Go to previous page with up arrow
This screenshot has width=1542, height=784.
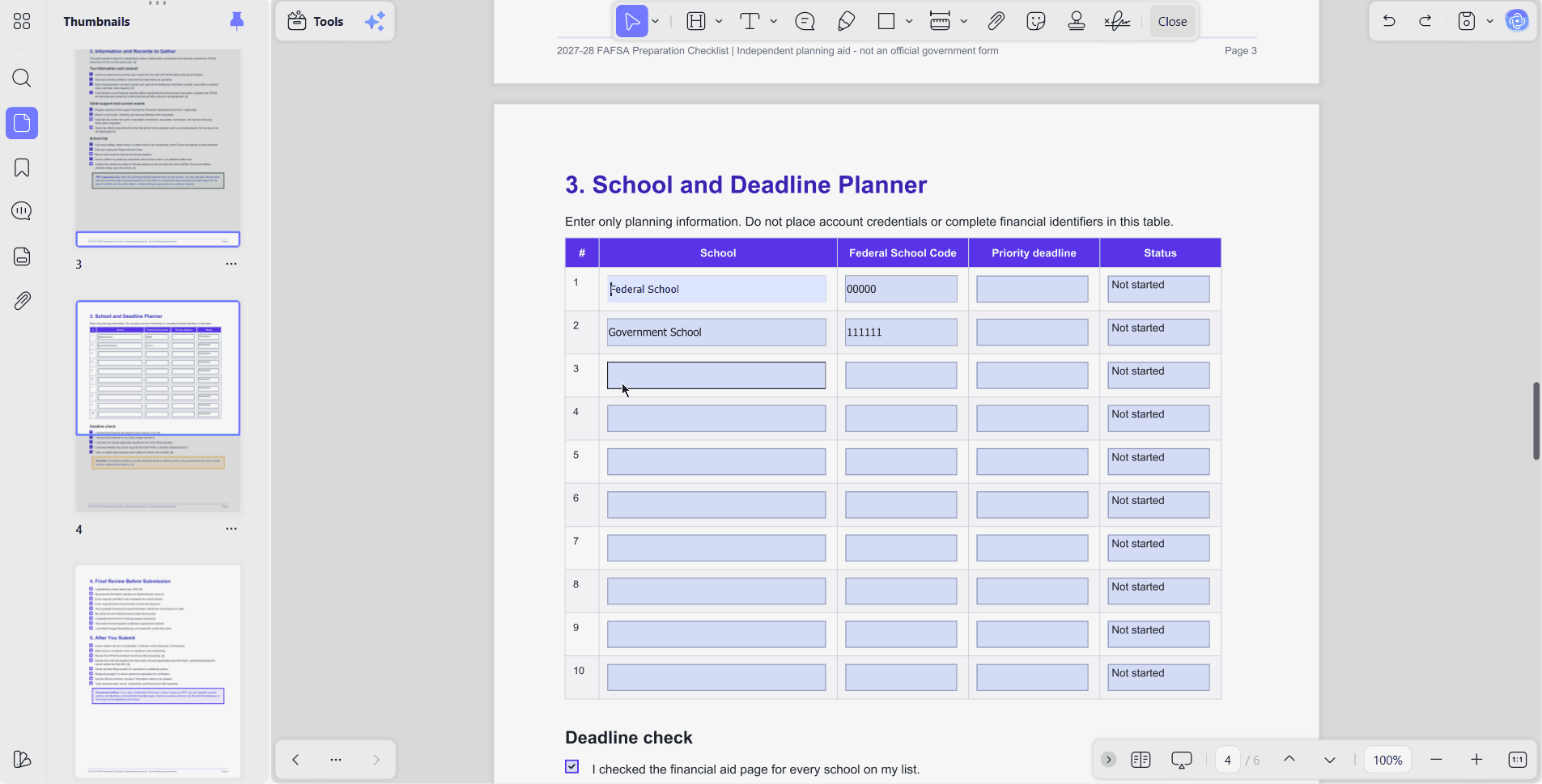pyautogui.click(x=1289, y=759)
